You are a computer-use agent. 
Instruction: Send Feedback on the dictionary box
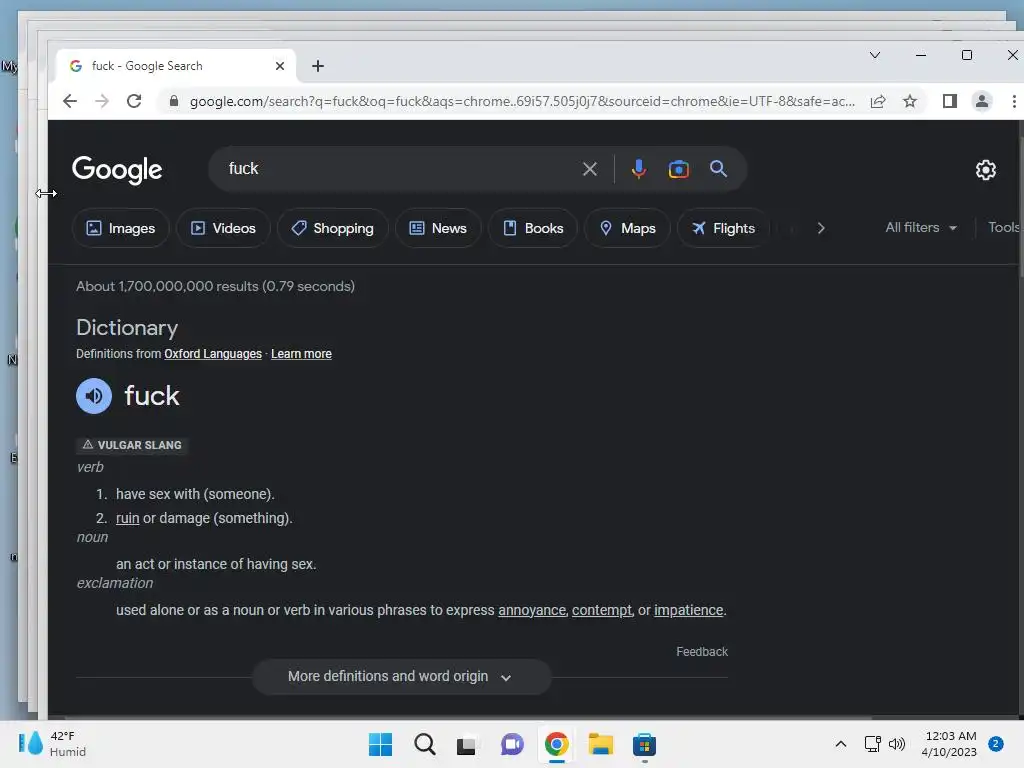tap(701, 652)
